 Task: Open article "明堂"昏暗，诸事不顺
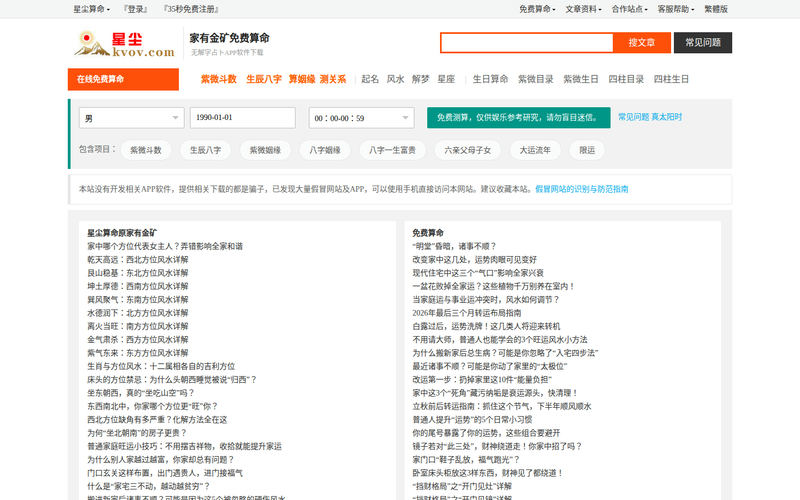click(455, 246)
